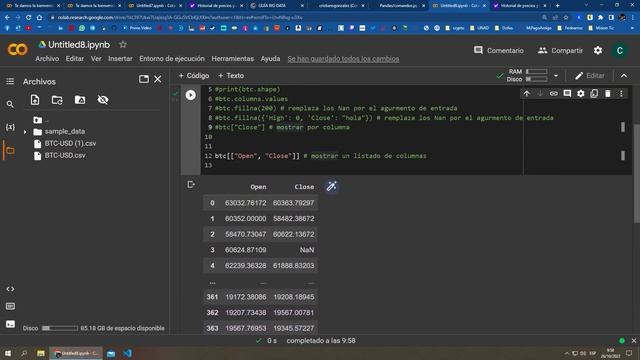Click the Close column header
The height and width of the screenshot is (360, 640).
tap(304, 187)
